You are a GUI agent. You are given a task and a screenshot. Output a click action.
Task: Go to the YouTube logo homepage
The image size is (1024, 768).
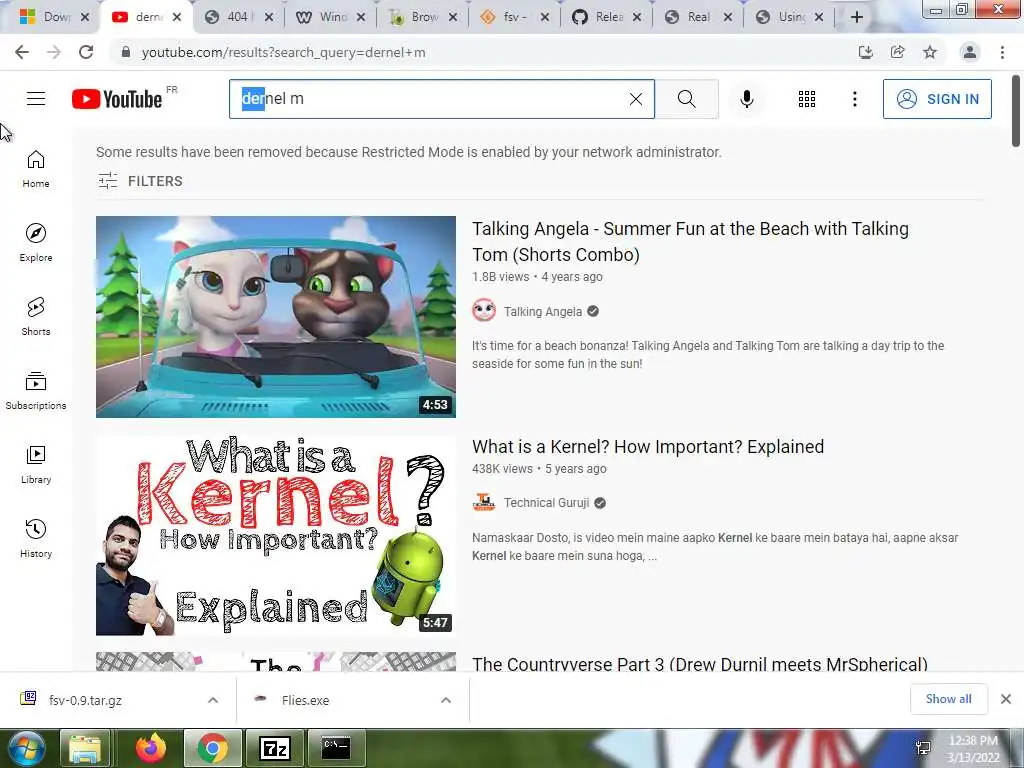point(117,99)
